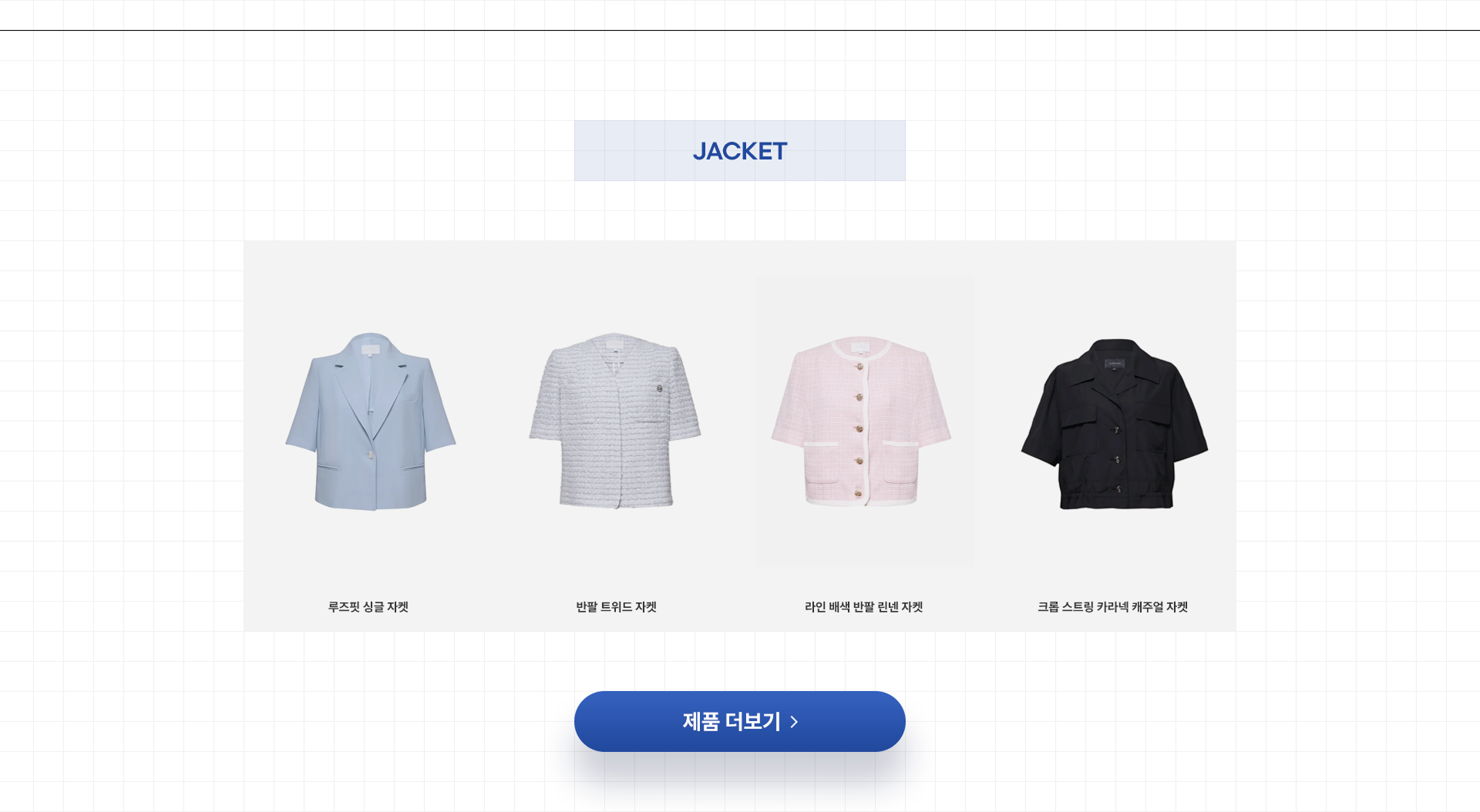The width and height of the screenshot is (1480, 812).
Task: Go to 라인 배색 반팔 린넨 자켓 page
Action: pos(863,607)
